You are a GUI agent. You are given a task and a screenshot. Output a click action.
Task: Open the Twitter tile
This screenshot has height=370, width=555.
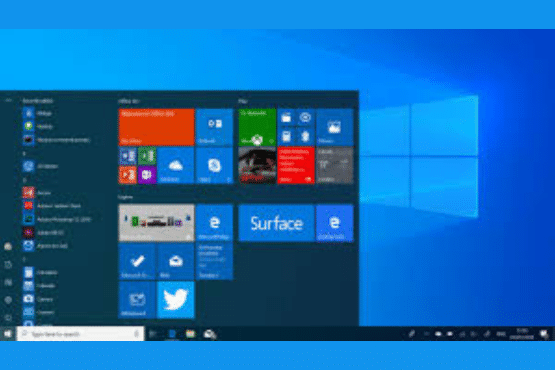(x=176, y=300)
